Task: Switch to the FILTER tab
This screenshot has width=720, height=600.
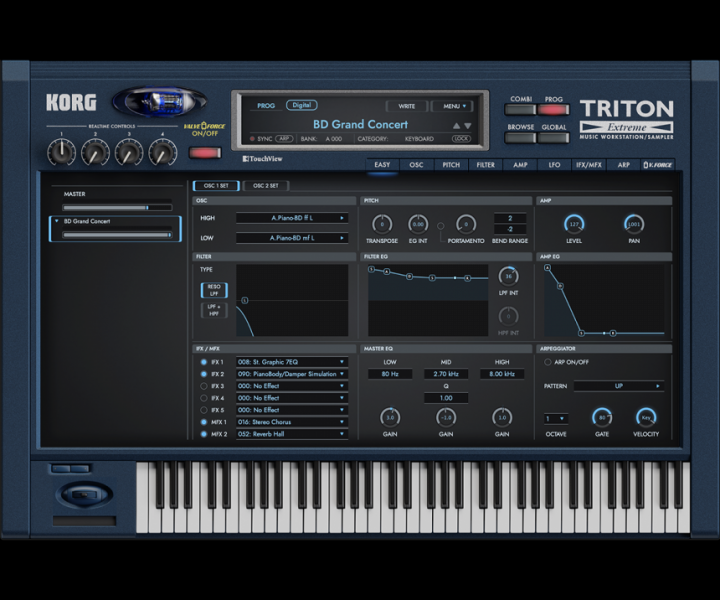Action: click(x=485, y=164)
